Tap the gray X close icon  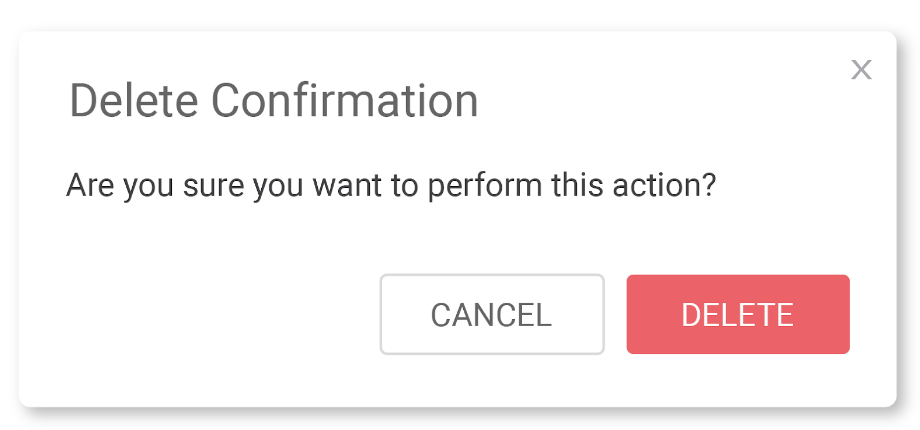click(861, 70)
